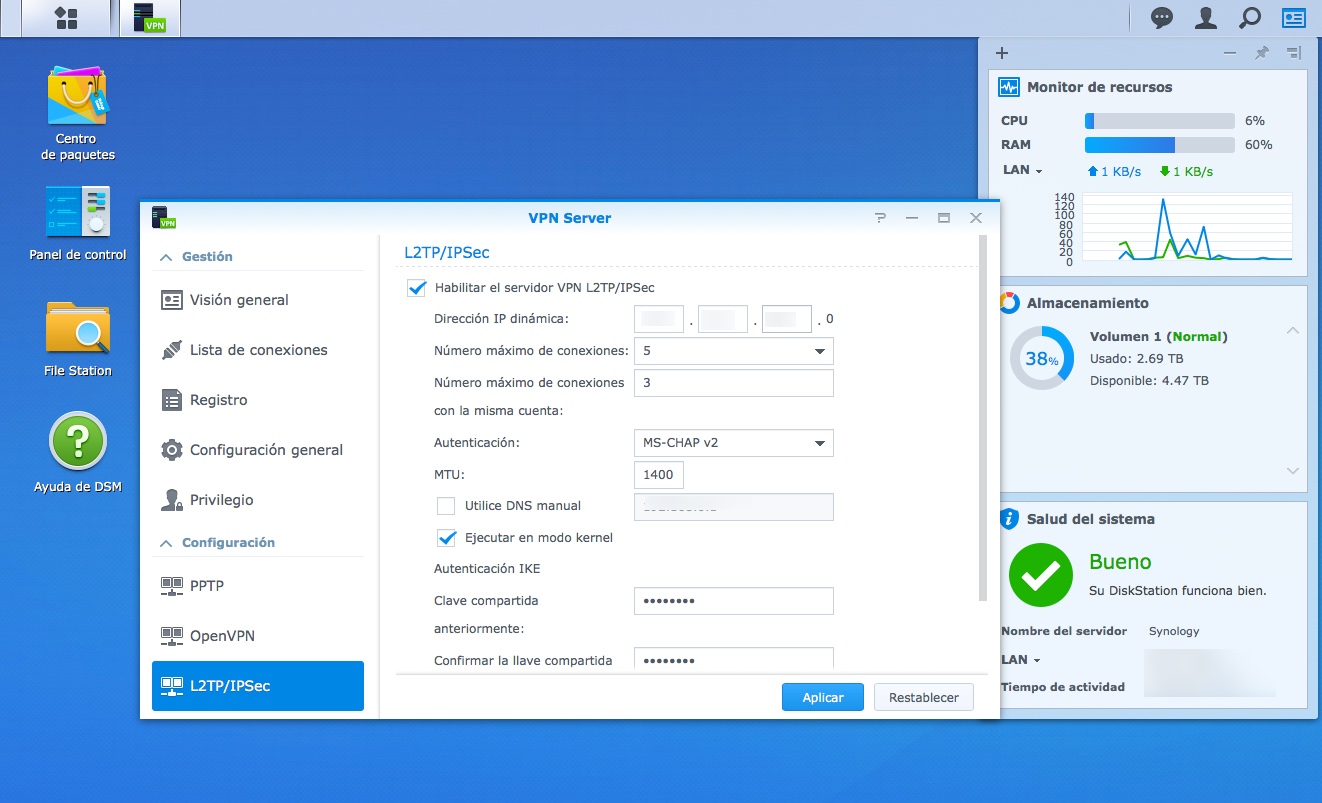The width and height of the screenshot is (1322, 803).
Task: Click the server name Synology
Action: click(x=1174, y=631)
